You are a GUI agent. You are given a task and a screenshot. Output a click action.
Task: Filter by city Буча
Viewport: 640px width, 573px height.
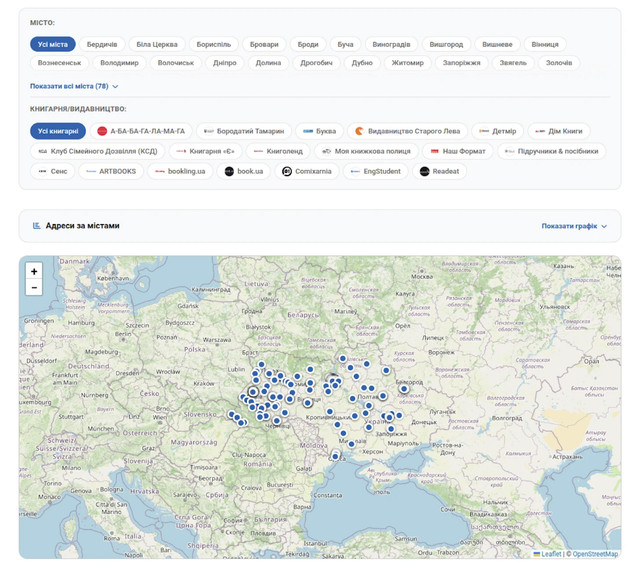345,44
